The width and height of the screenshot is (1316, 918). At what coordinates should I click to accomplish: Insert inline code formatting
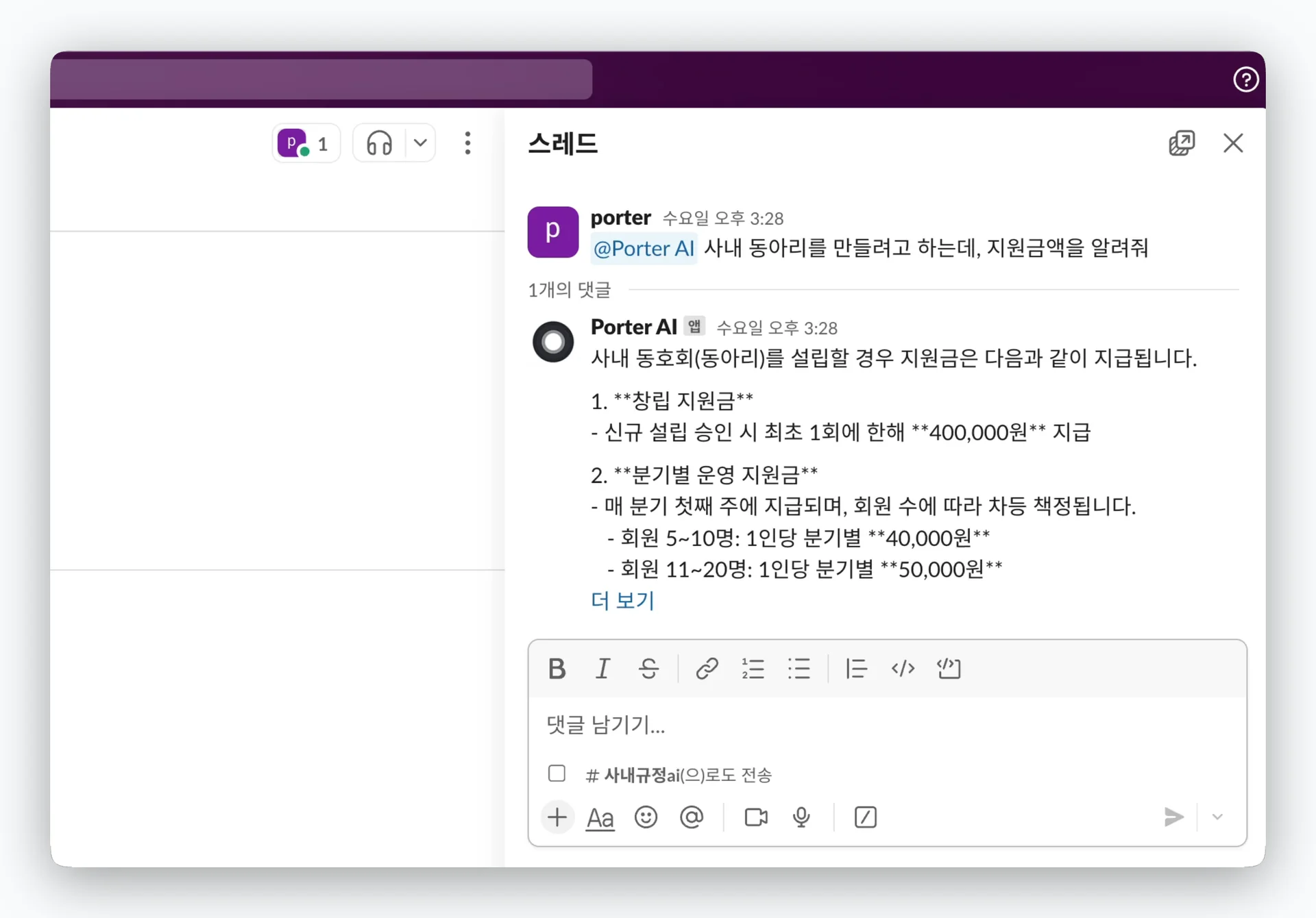(x=903, y=668)
